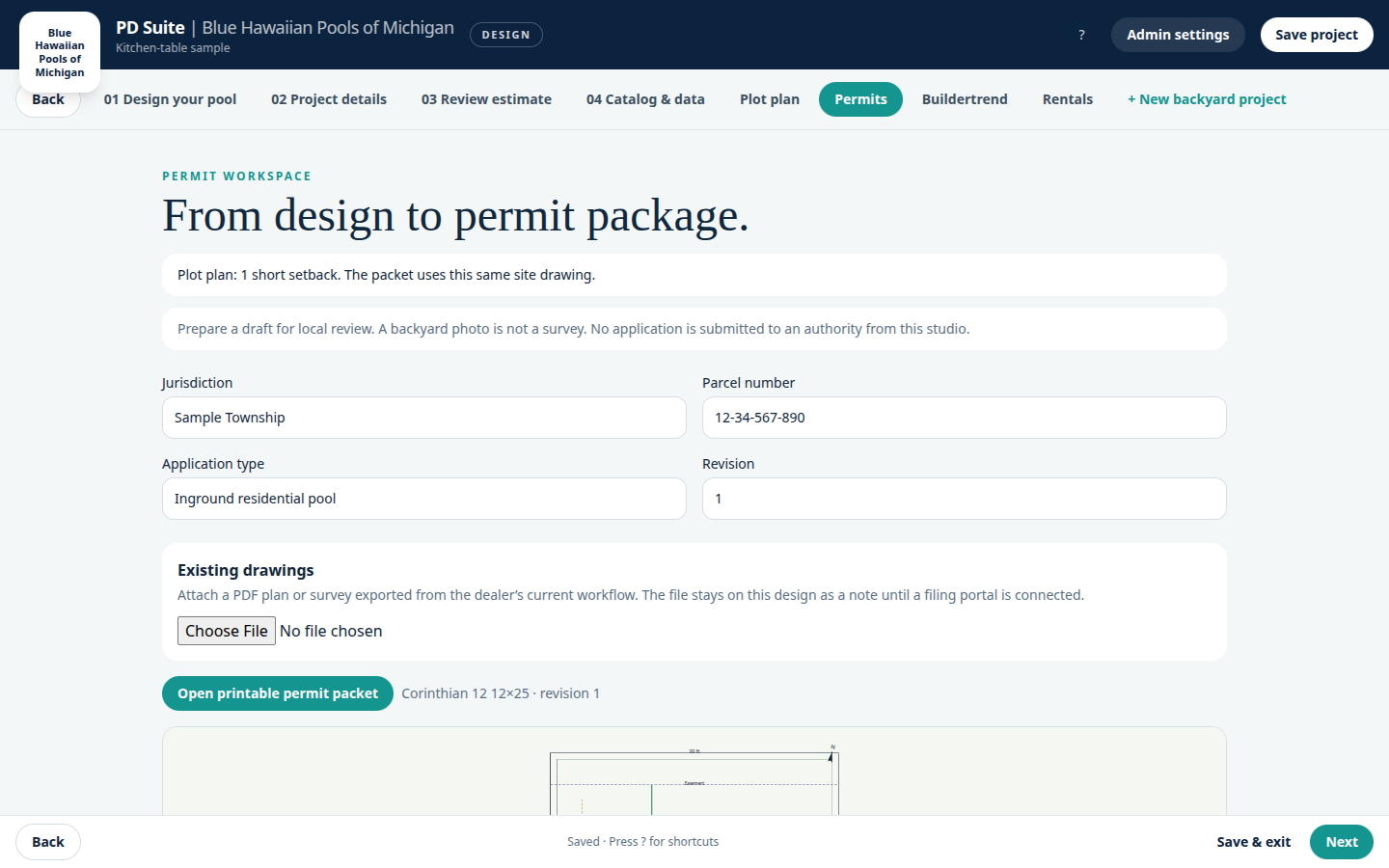Viewport: 1389px width, 868px height.
Task: Click the 'No file chosen' text
Action: click(331, 631)
